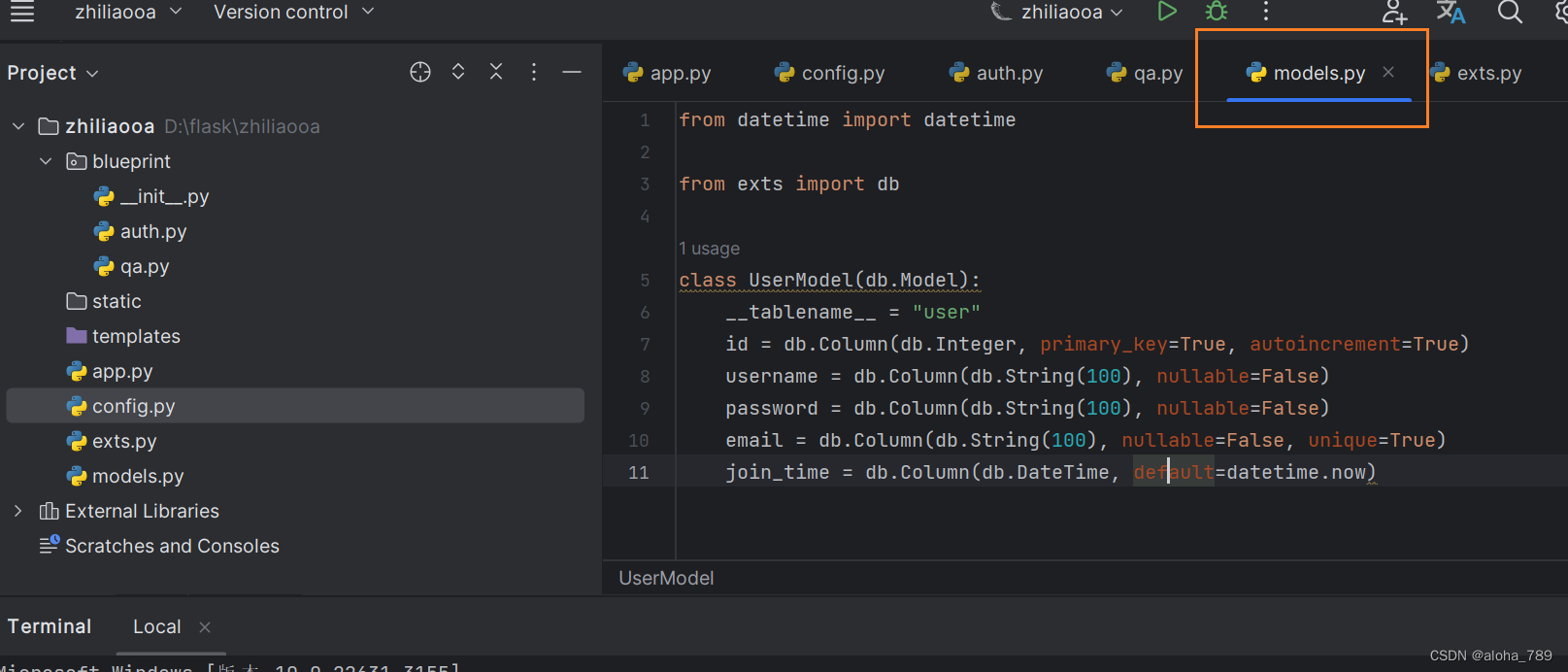Select the static folder
1568x672 pixels.
pyautogui.click(x=104, y=301)
